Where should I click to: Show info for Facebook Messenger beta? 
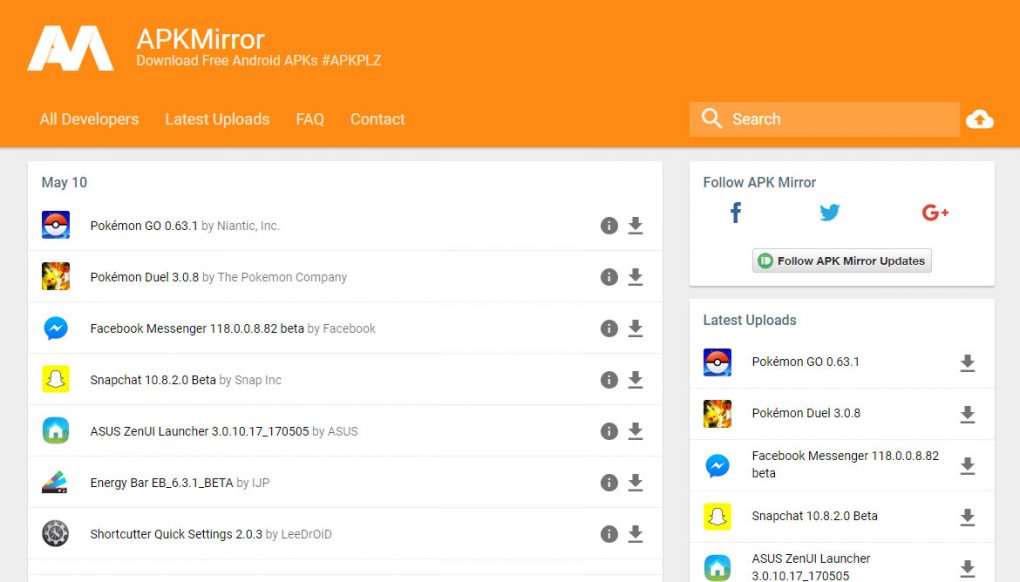tap(609, 328)
